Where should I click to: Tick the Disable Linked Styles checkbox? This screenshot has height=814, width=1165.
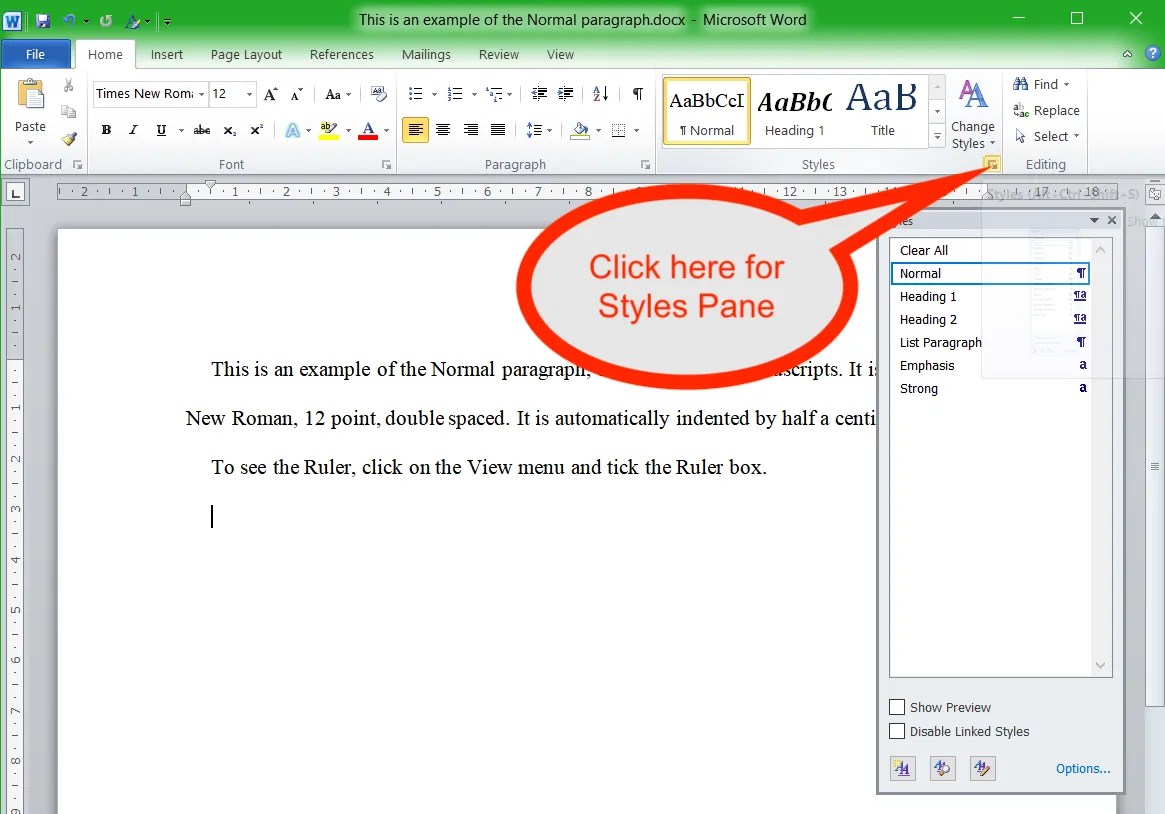click(897, 731)
